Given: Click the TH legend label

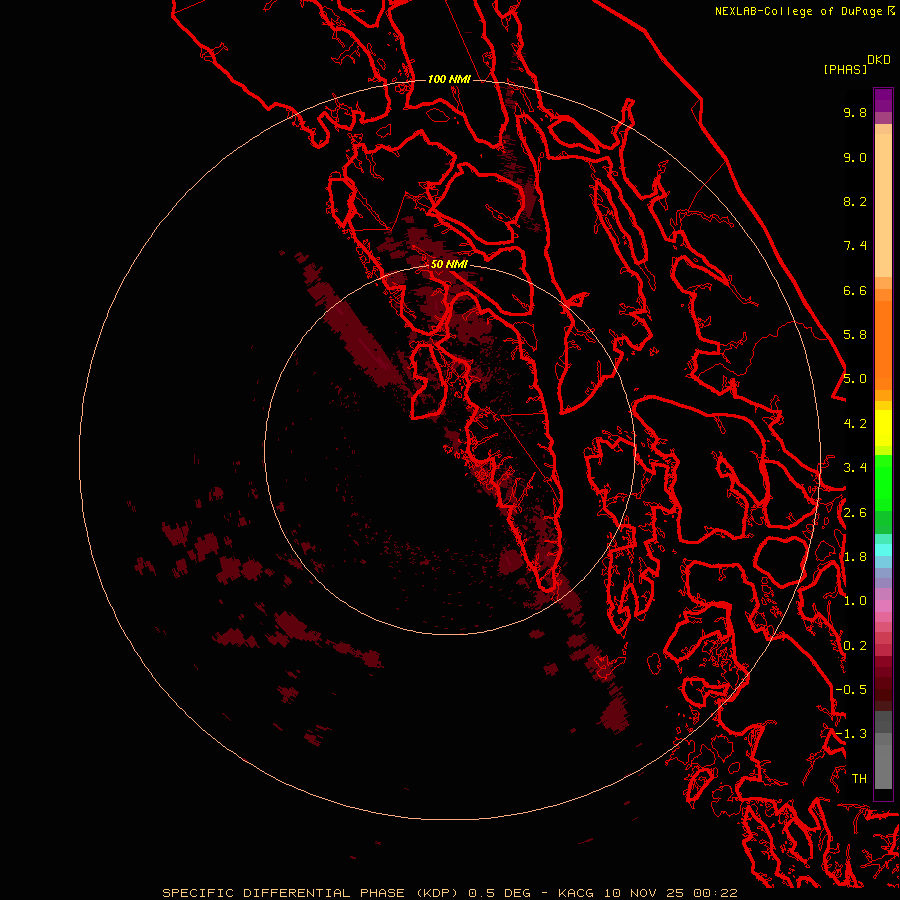Looking at the screenshot, I should click(x=859, y=779).
